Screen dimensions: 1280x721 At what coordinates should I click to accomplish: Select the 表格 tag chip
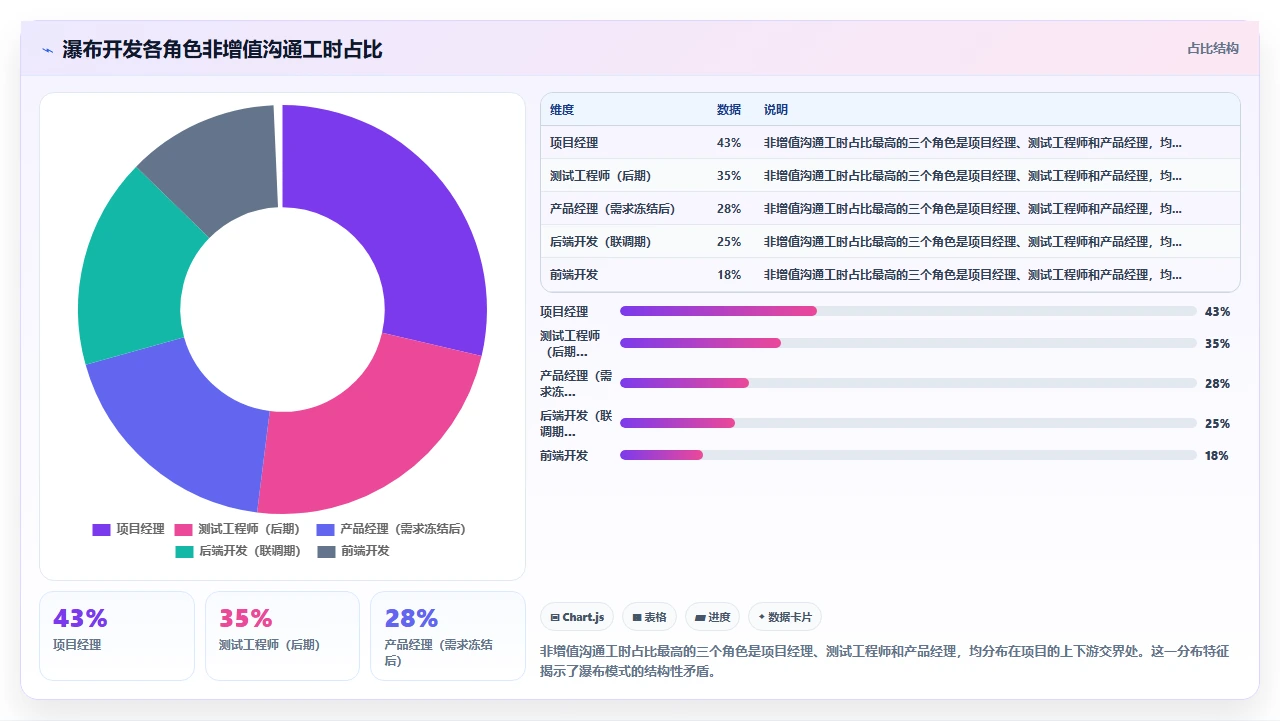click(649, 617)
